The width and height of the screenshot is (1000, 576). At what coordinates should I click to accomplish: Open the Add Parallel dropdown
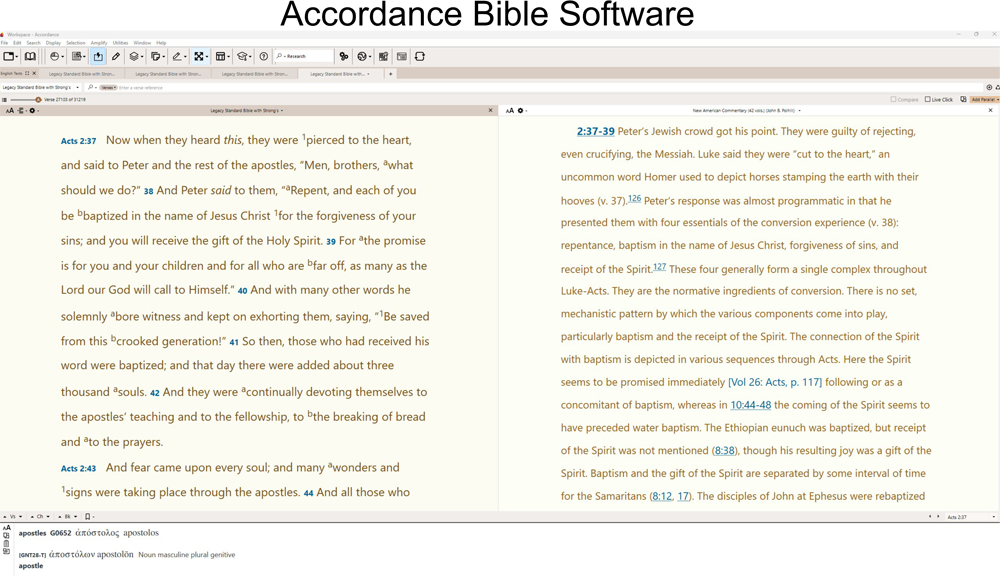tap(985, 100)
